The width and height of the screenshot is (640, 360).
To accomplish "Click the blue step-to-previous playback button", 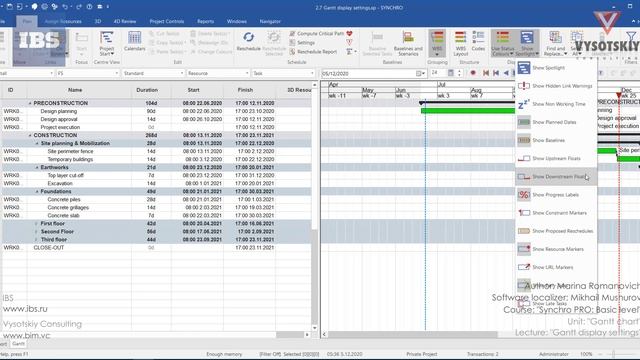I will tap(496, 73).
